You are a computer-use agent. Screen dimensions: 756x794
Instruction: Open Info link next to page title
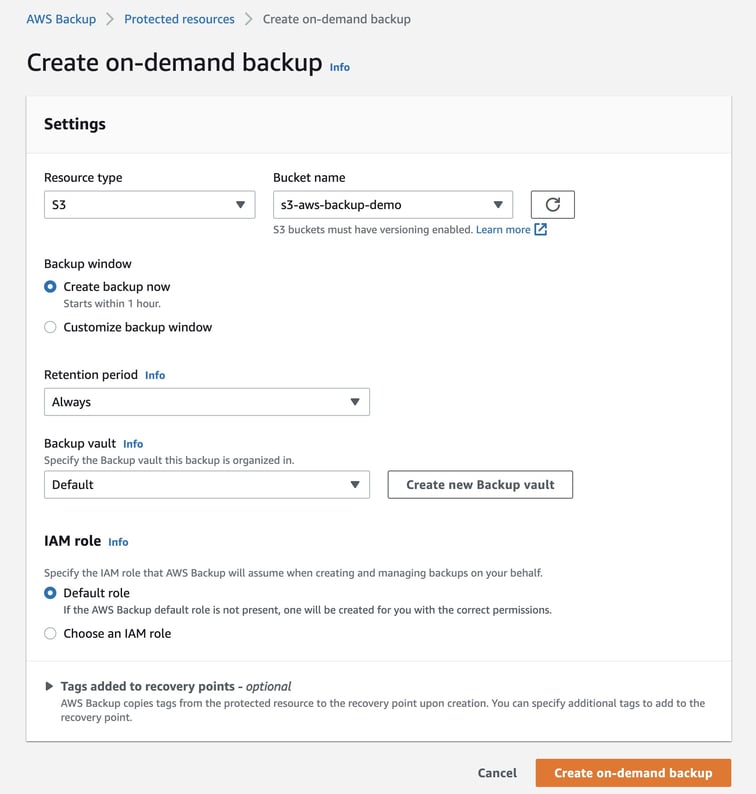click(x=340, y=67)
